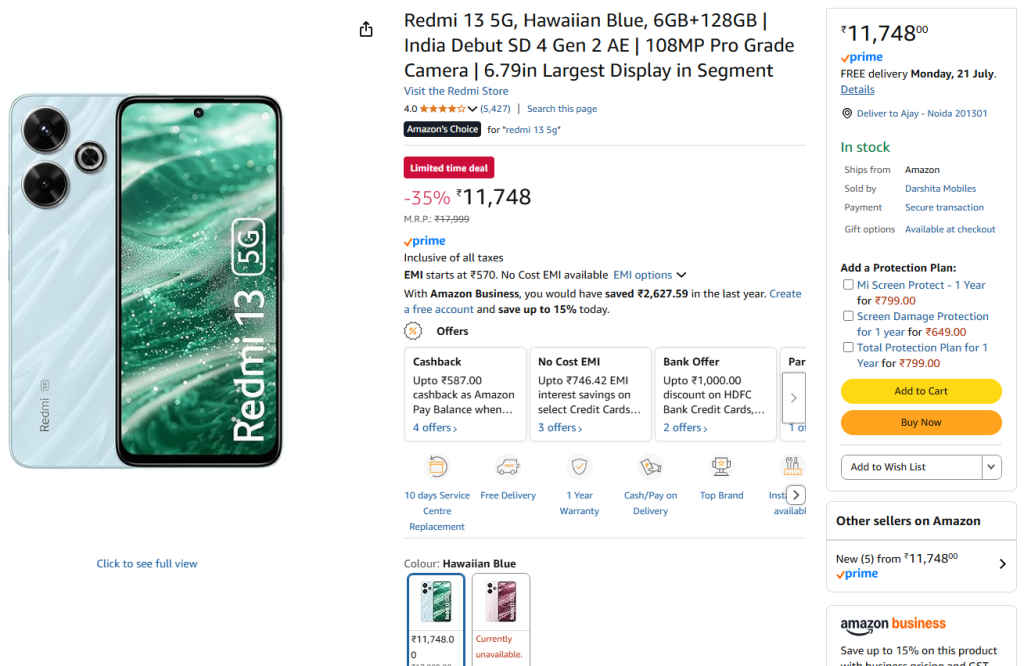
Task: Click the 1 Year Warranty shield icon
Action: pyautogui.click(x=579, y=466)
